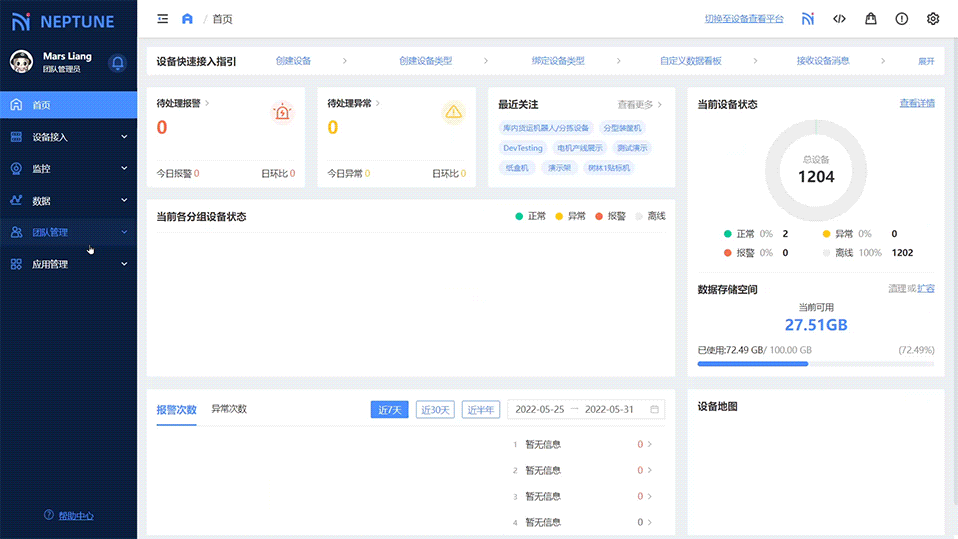Toggle the 正常 legend item in group status chart
Screen dimensions: 958x539
tap(531, 216)
